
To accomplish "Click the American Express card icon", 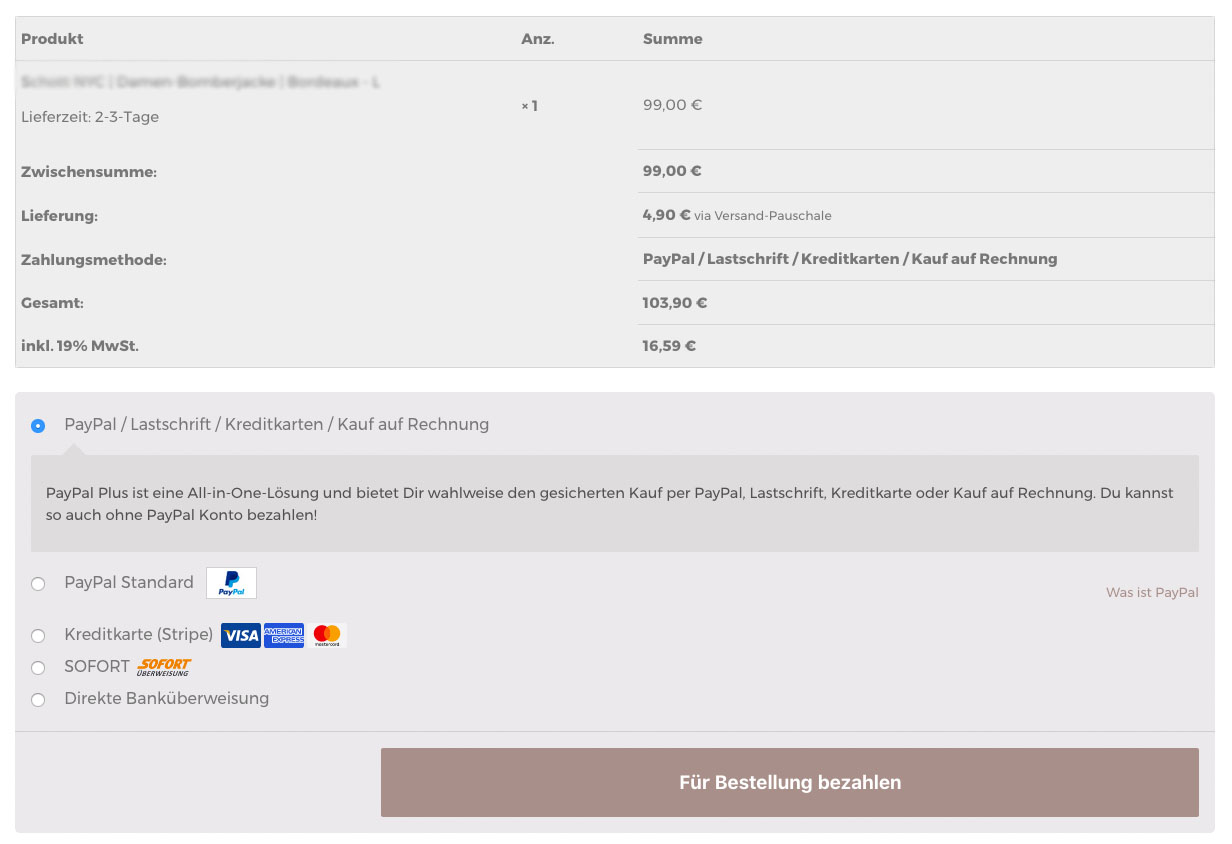I will [284, 635].
